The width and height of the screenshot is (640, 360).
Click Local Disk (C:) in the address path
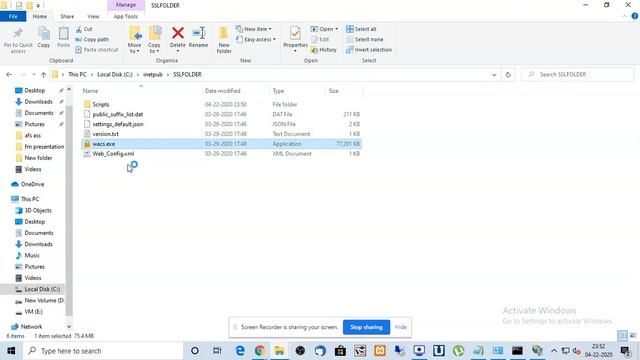click(115, 75)
